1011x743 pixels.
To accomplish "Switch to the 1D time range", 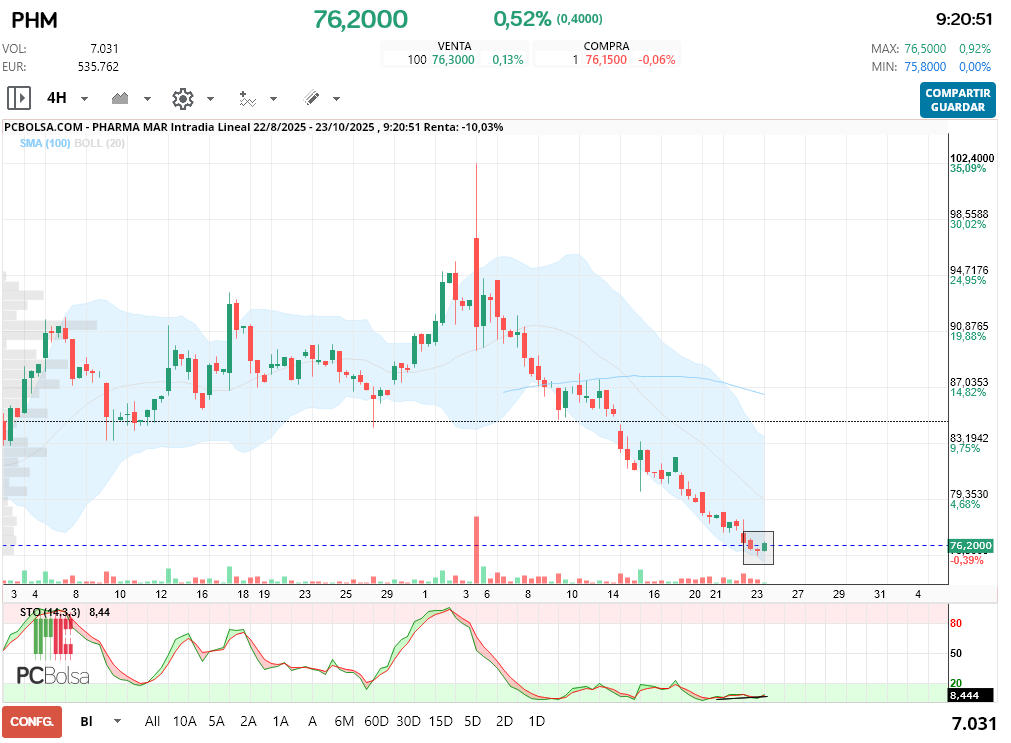I will pyautogui.click(x=536, y=721).
